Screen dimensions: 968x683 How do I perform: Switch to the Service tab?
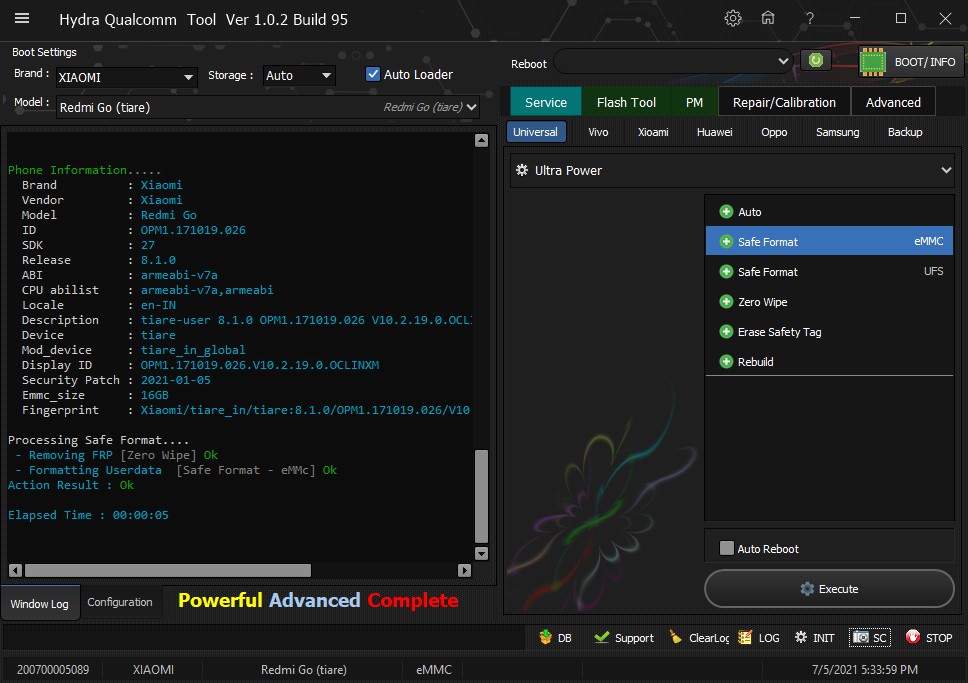click(546, 103)
